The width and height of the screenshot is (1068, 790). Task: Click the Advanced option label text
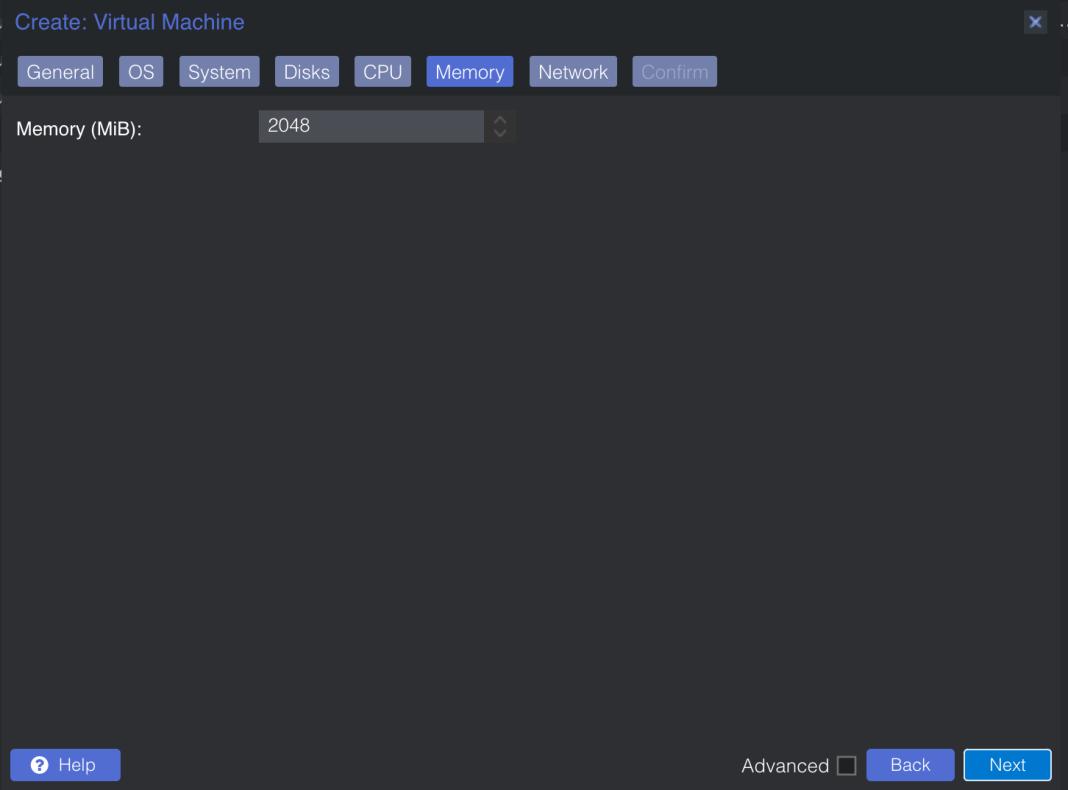tap(785, 766)
